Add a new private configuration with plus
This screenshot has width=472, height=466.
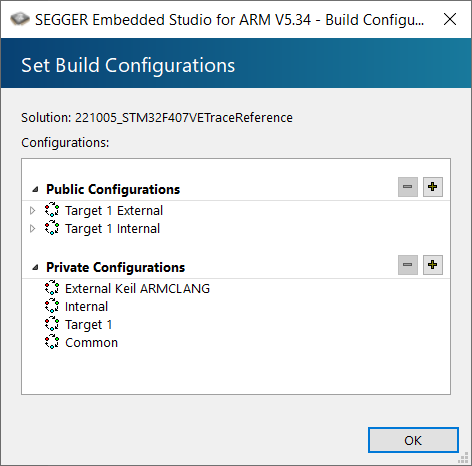[433, 265]
